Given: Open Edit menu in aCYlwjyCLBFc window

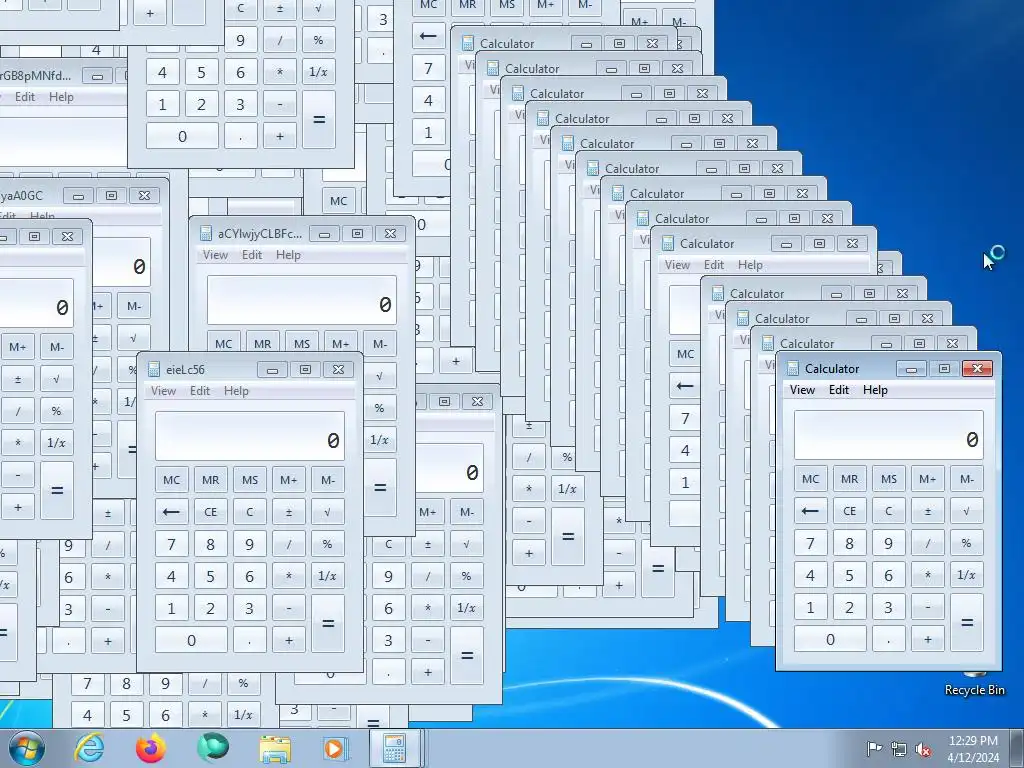Looking at the screenshot, I should click(x=252, y=255).
